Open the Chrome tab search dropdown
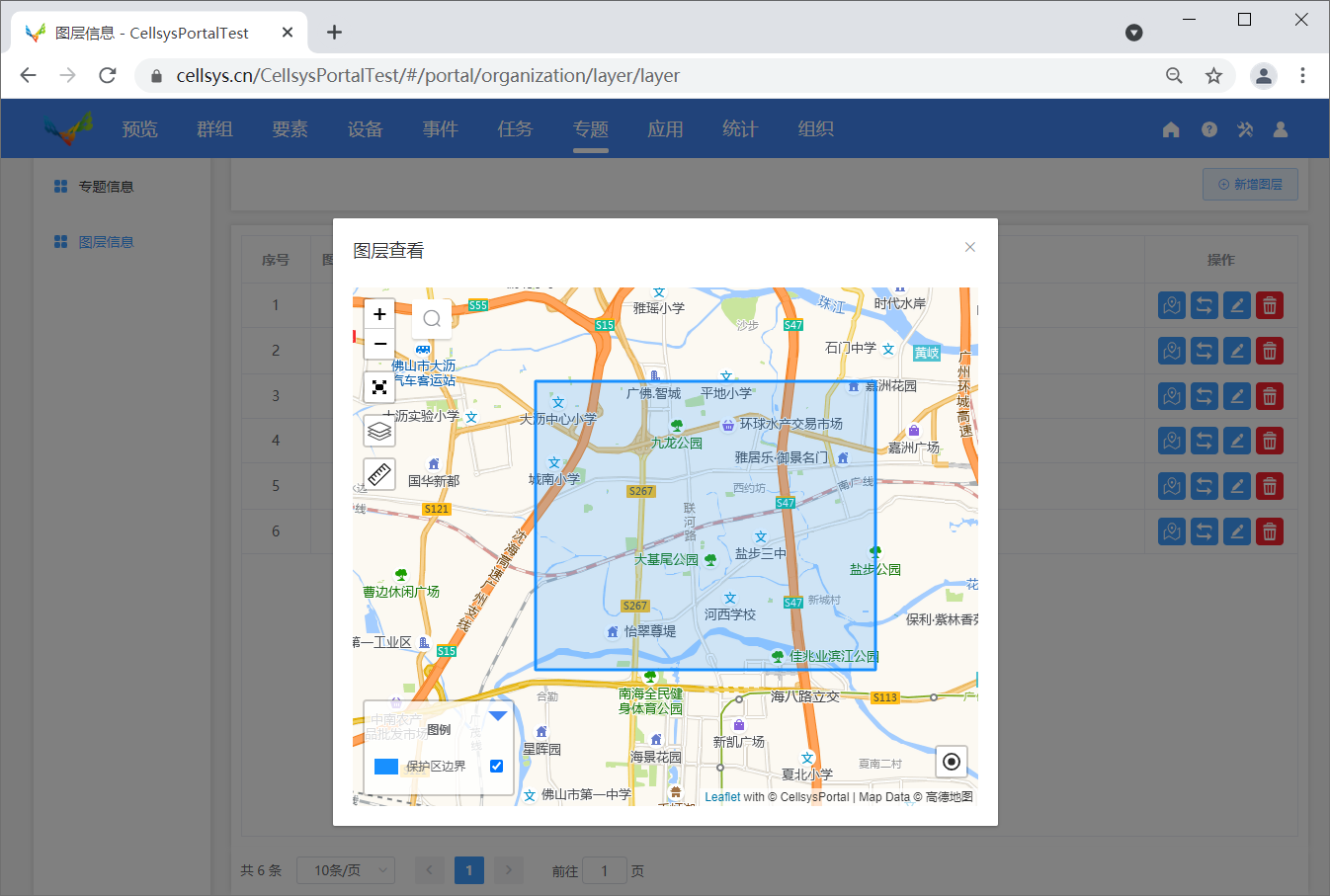The image size is (1330, 896). [x=1134, y=33]
